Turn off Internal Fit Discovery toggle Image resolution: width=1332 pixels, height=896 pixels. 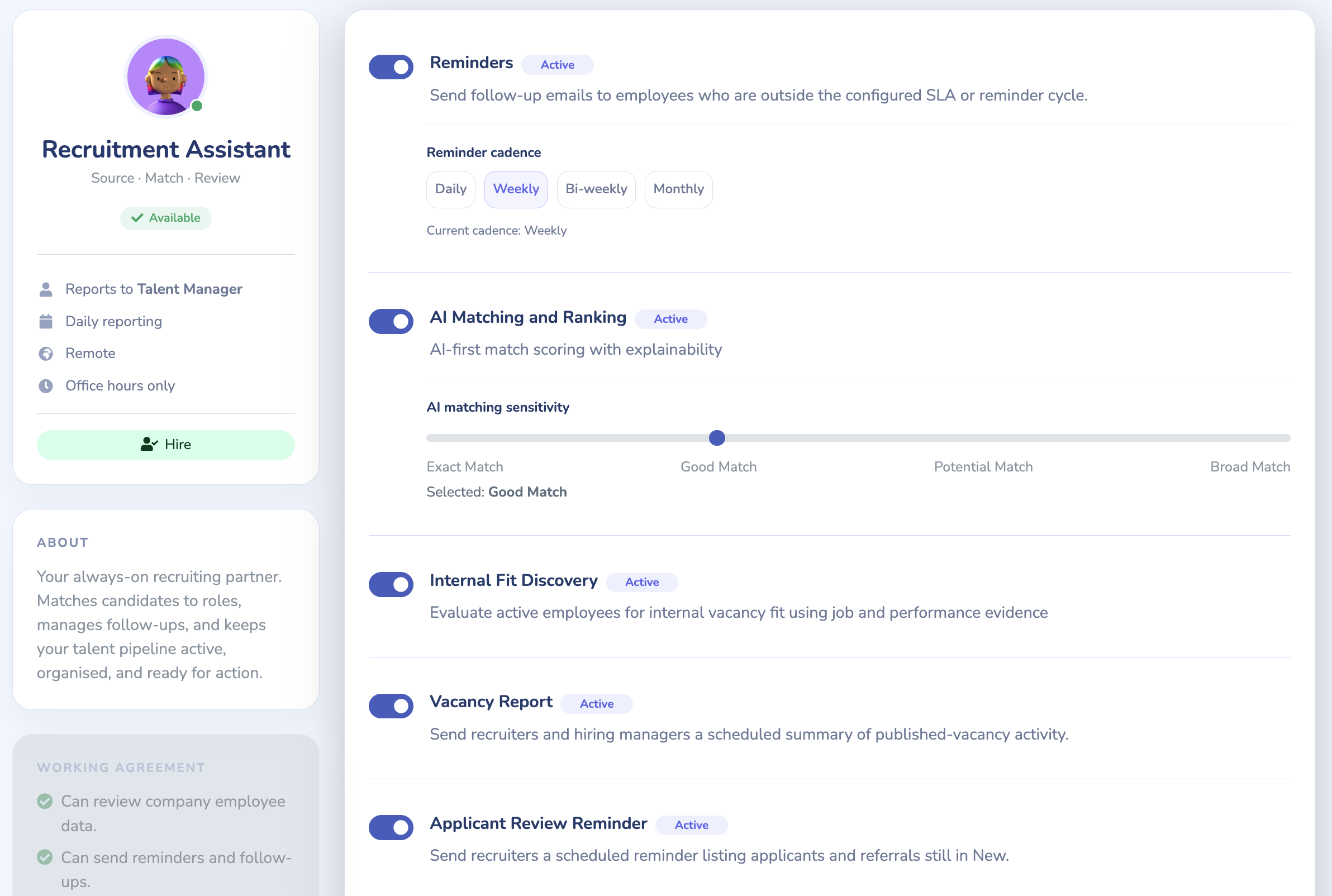(391, 584)
